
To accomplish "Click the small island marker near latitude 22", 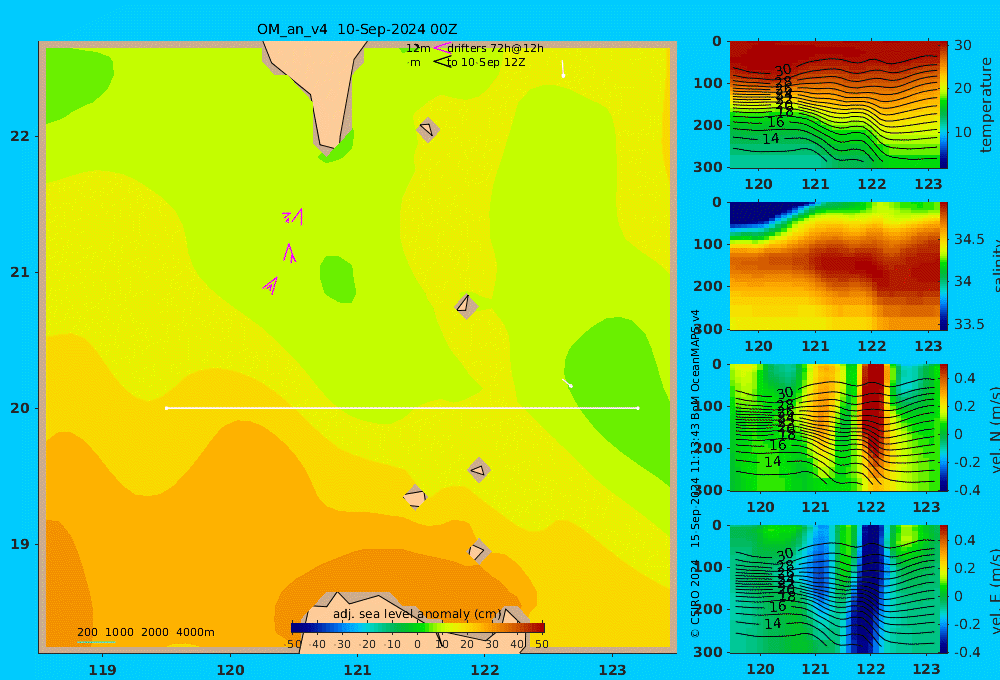I will 428,129.
